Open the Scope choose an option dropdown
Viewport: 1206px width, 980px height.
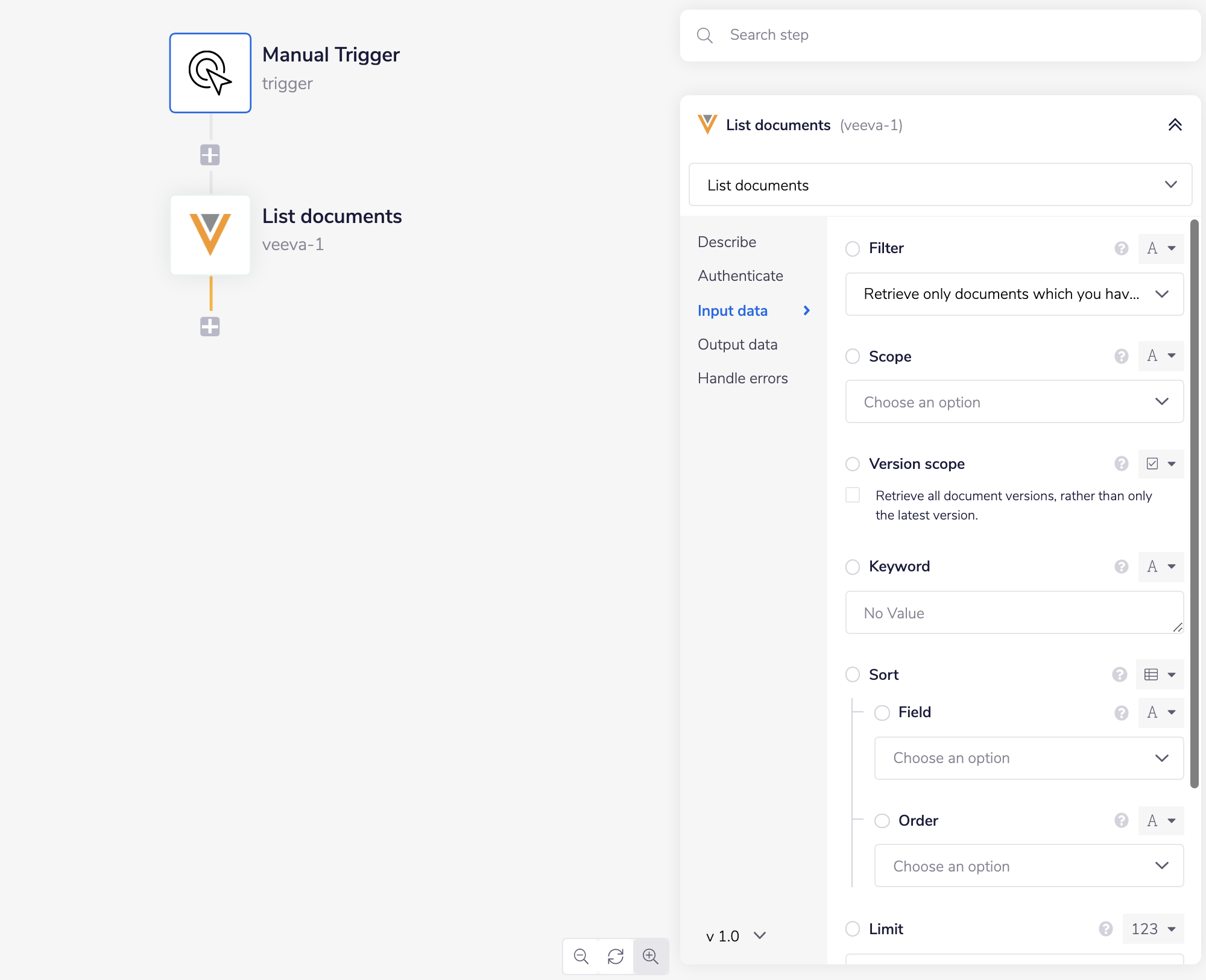(x=1014, y=402)
